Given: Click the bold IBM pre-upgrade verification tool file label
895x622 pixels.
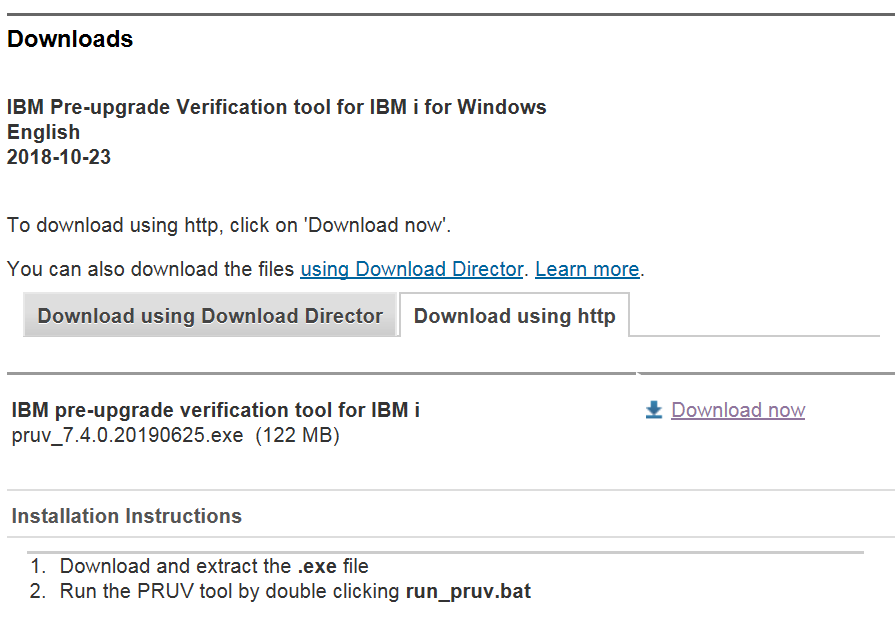Looking at the screenshot, I should (215, 410).
